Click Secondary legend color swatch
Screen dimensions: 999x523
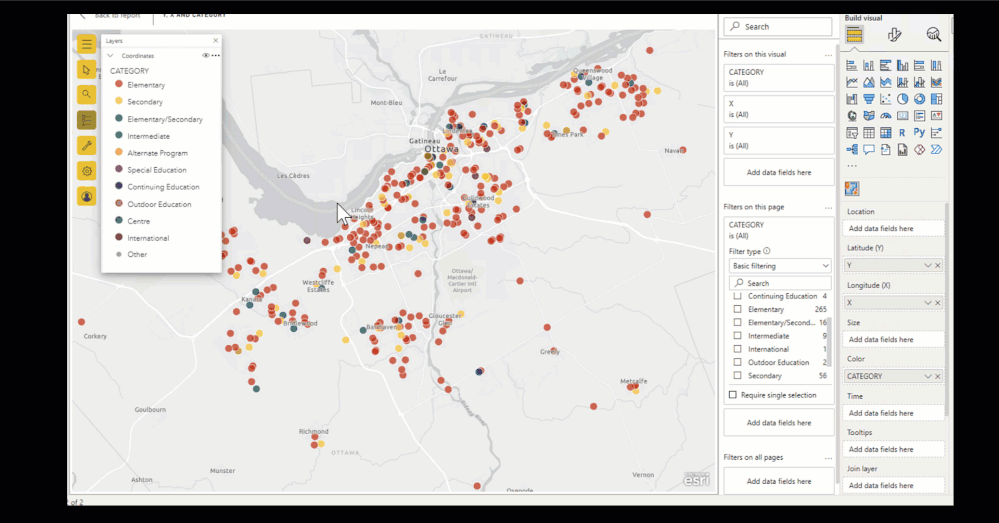click(119, 101)
